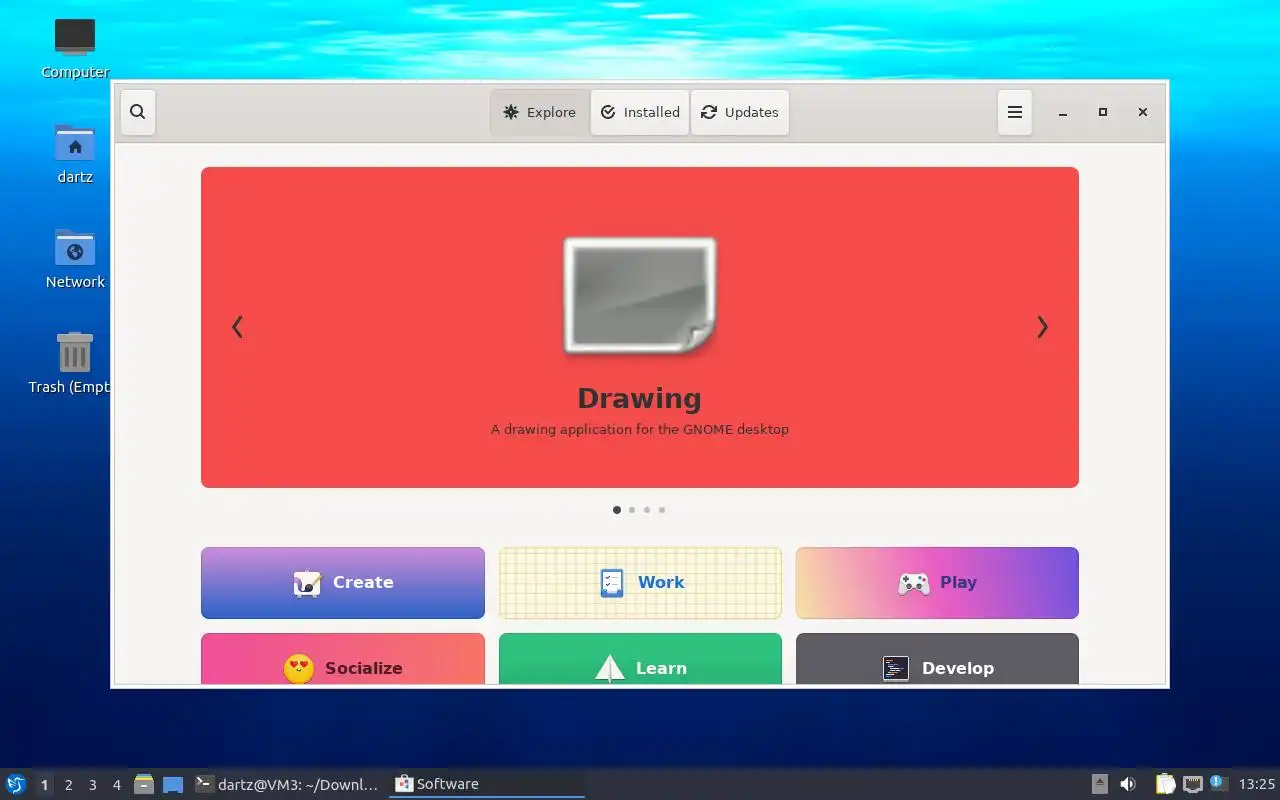The width and height of the screenshot is (1280, 800).
Task: Select the first carousel page dot
Action: pyautogui.click(x=617, y=510)
